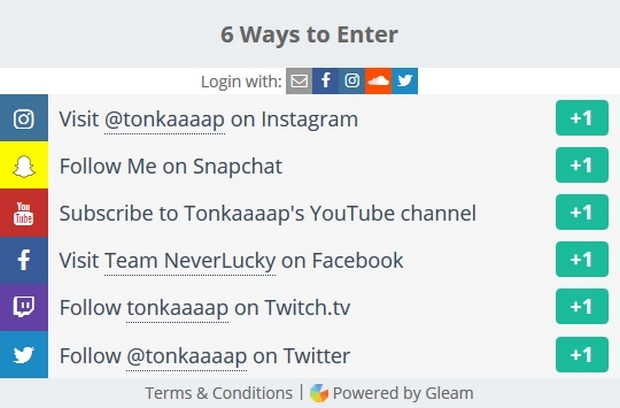The height and width of the screenshot is (408, 620).
Task: Click the Instagram entry icon on left
Action: [x=24, y=119]
